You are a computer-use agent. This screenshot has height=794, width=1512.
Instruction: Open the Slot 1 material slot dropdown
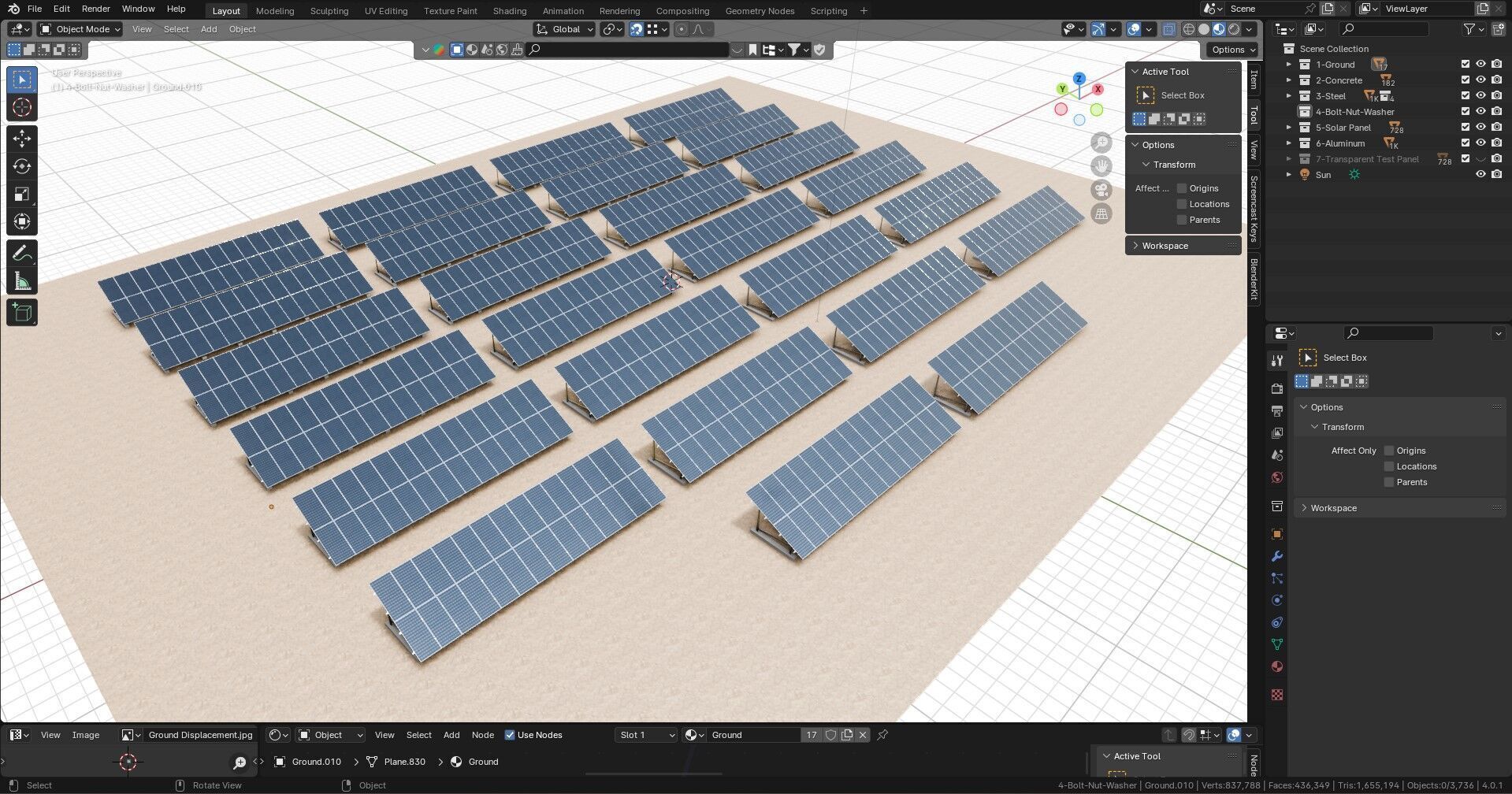[646, 735]
